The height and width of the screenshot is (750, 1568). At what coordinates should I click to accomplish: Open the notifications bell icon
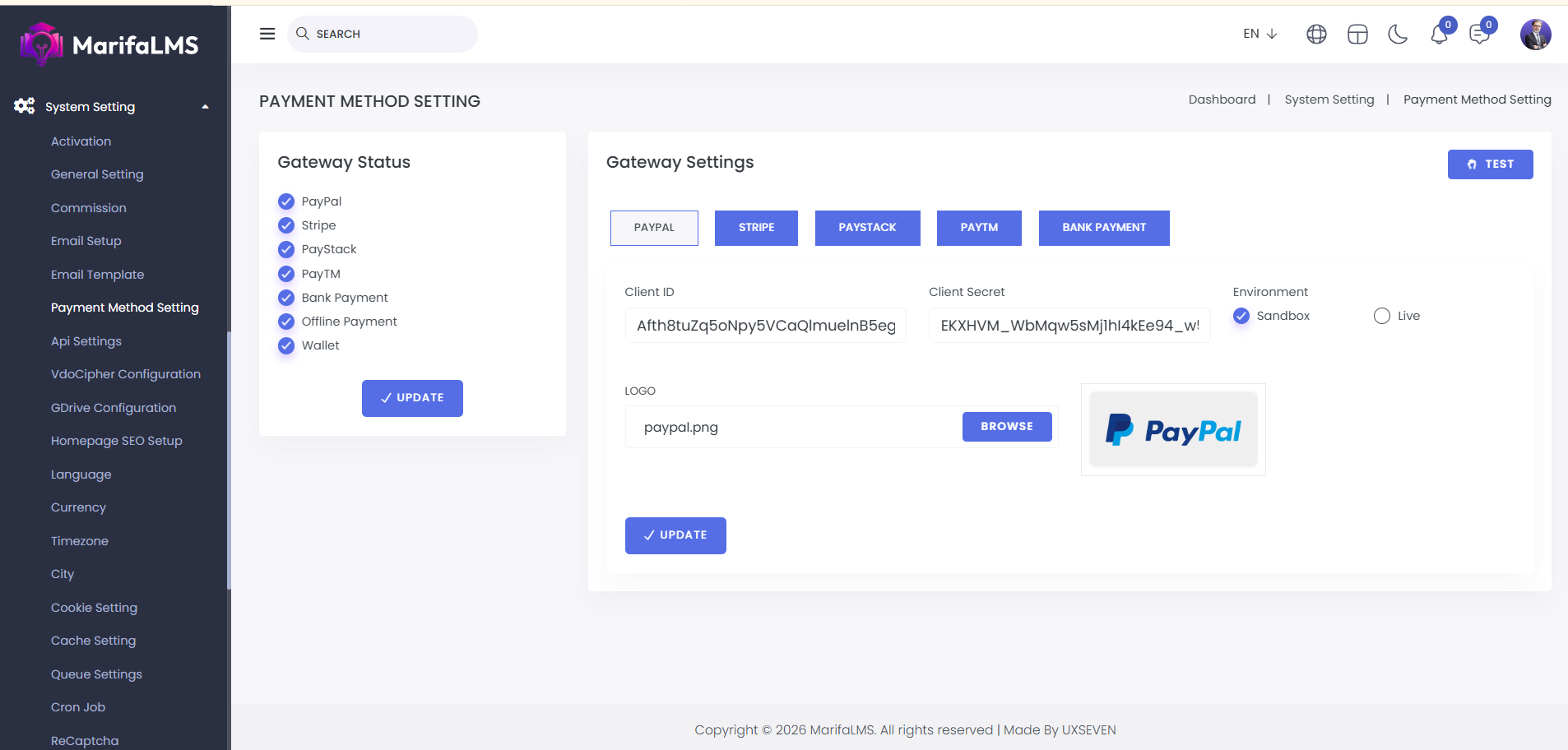[1439, 35]
